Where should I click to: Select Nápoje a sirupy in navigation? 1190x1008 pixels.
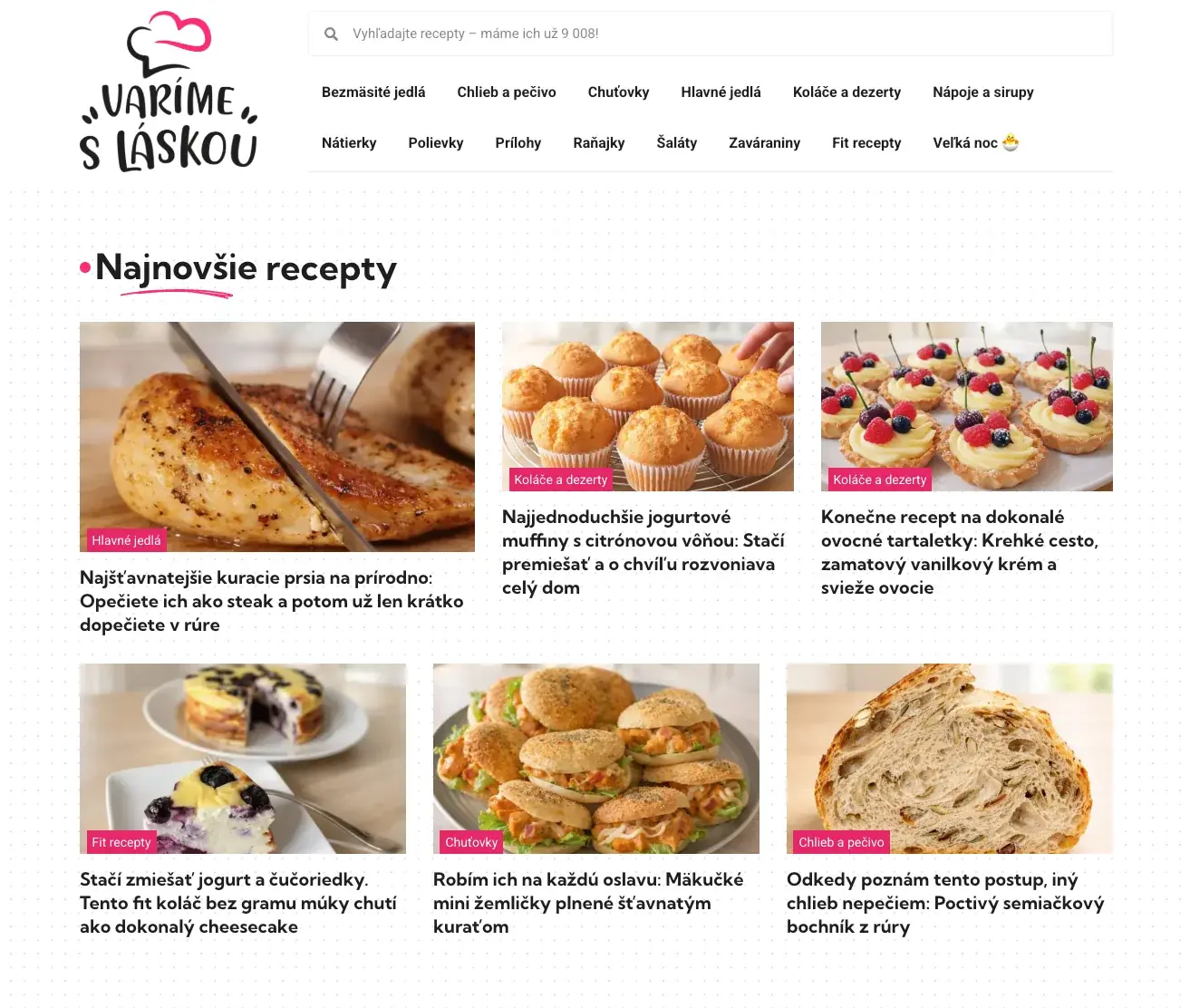click(x=983, y=92)
